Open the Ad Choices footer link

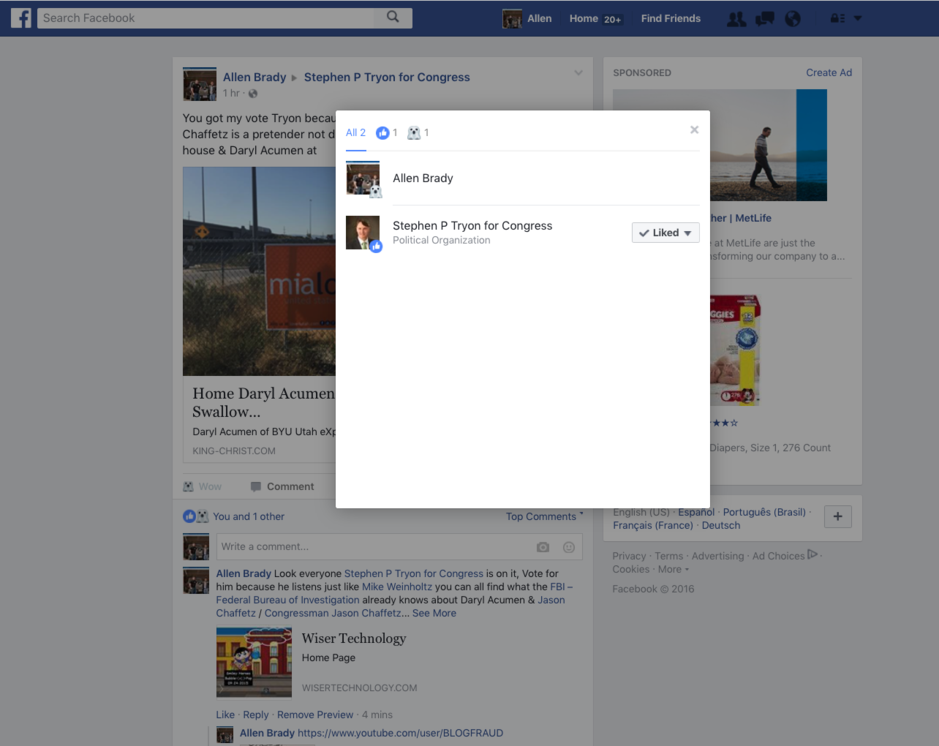click(x=784, y=556)
